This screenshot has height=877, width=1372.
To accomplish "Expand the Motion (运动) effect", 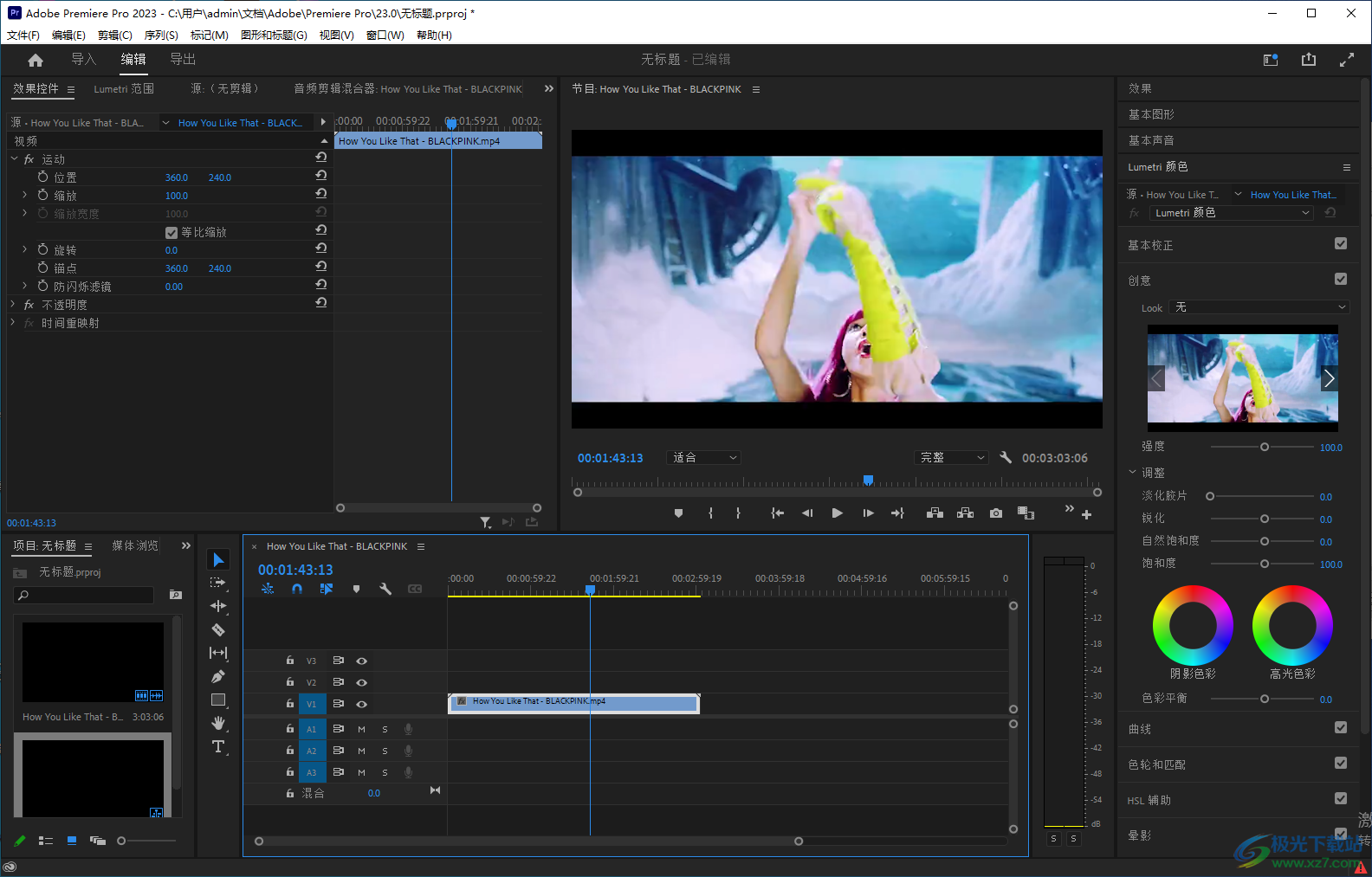I will 14,159.
